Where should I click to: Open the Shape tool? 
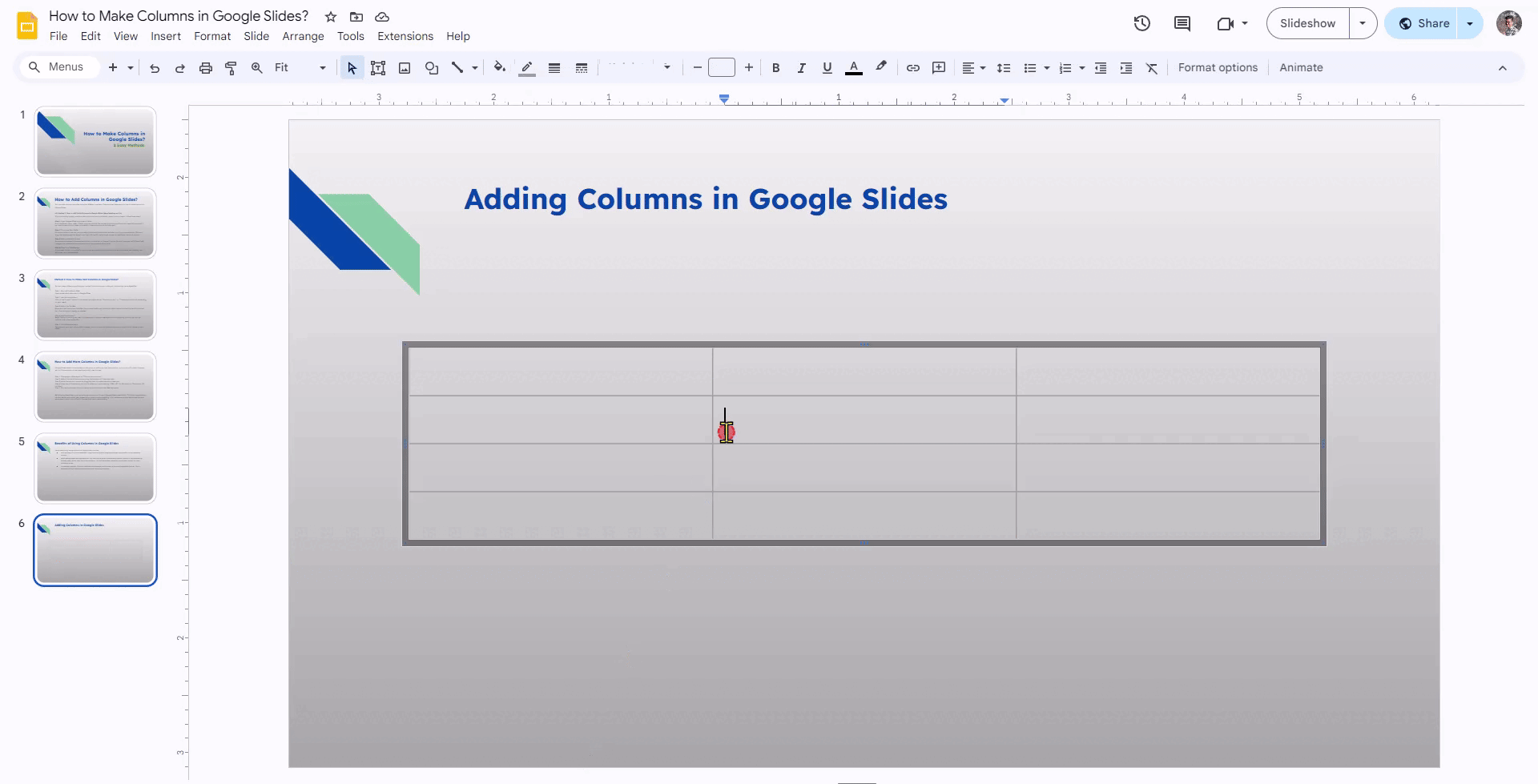pyautogui.click(x=432, y=68)
